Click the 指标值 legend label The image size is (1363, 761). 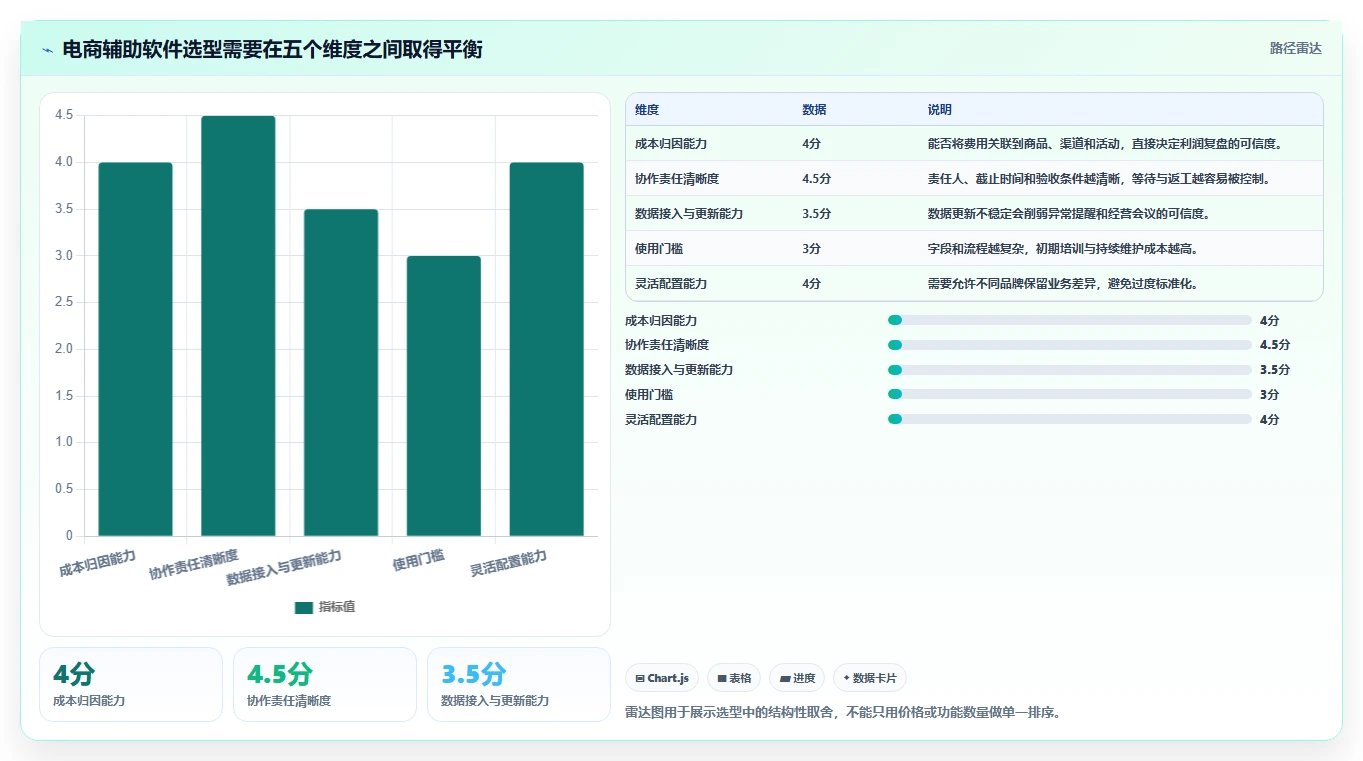pyautogui.click(x=337, y=608)
